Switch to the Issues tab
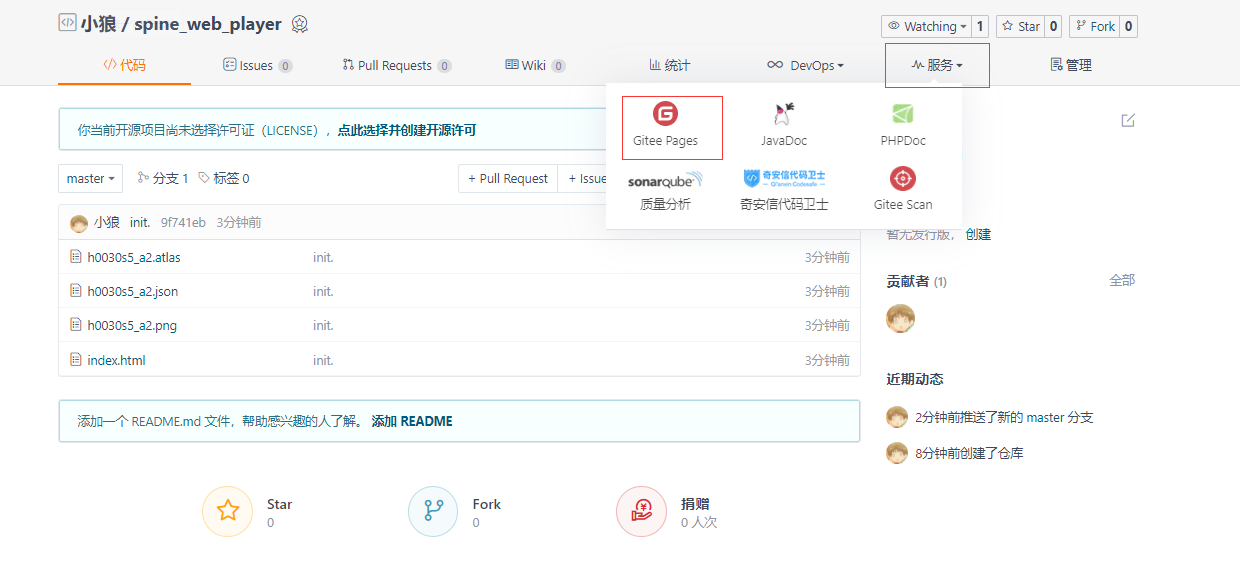Screen dimensions: 1240x578 click(x=257, y=65)
